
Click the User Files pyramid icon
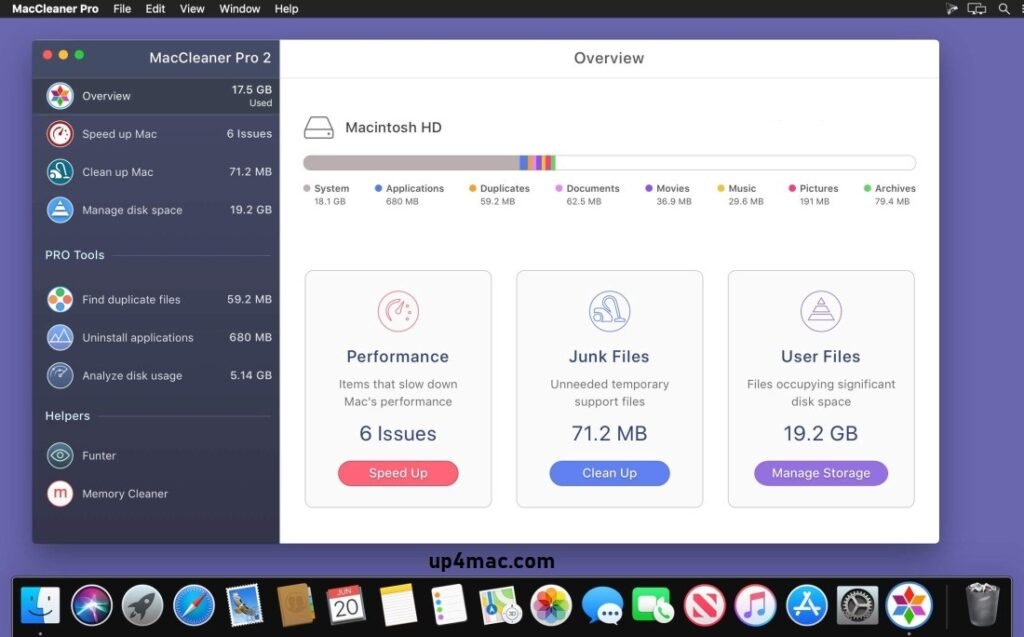click(x=821, y=311)
